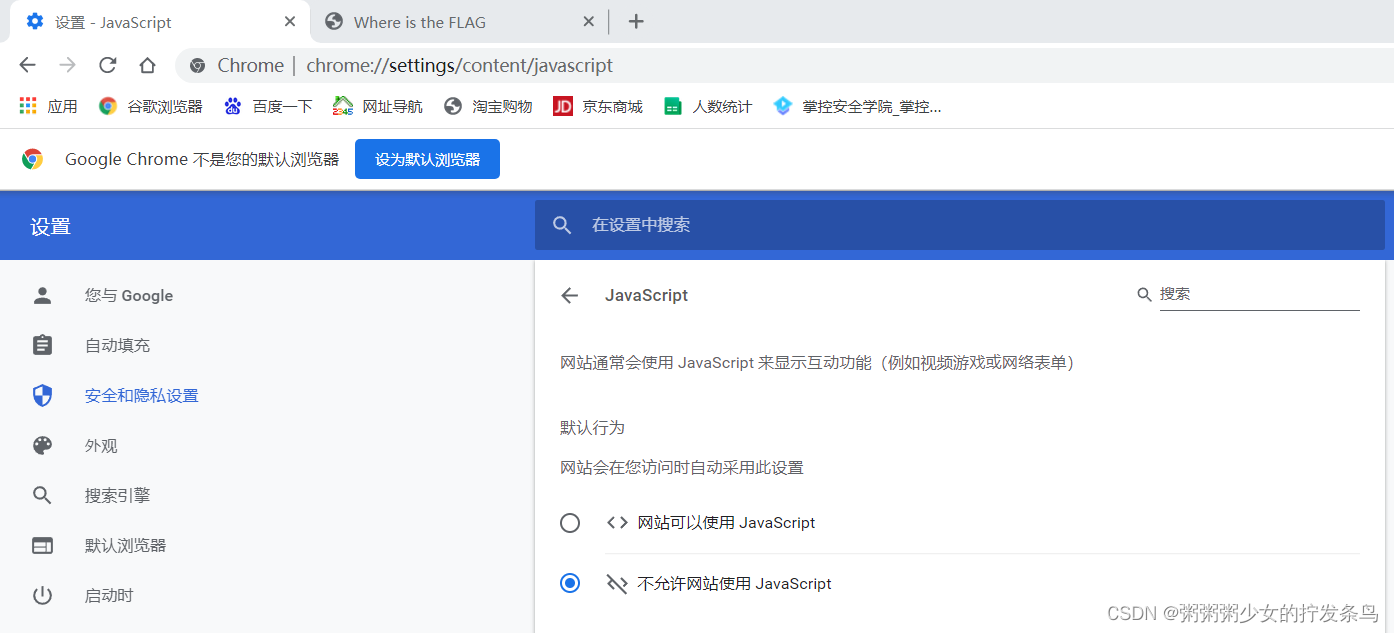This screenshot has height=633, width=1394.
Task: Open the 启动时 settings section
Action: tap(109, 595)
